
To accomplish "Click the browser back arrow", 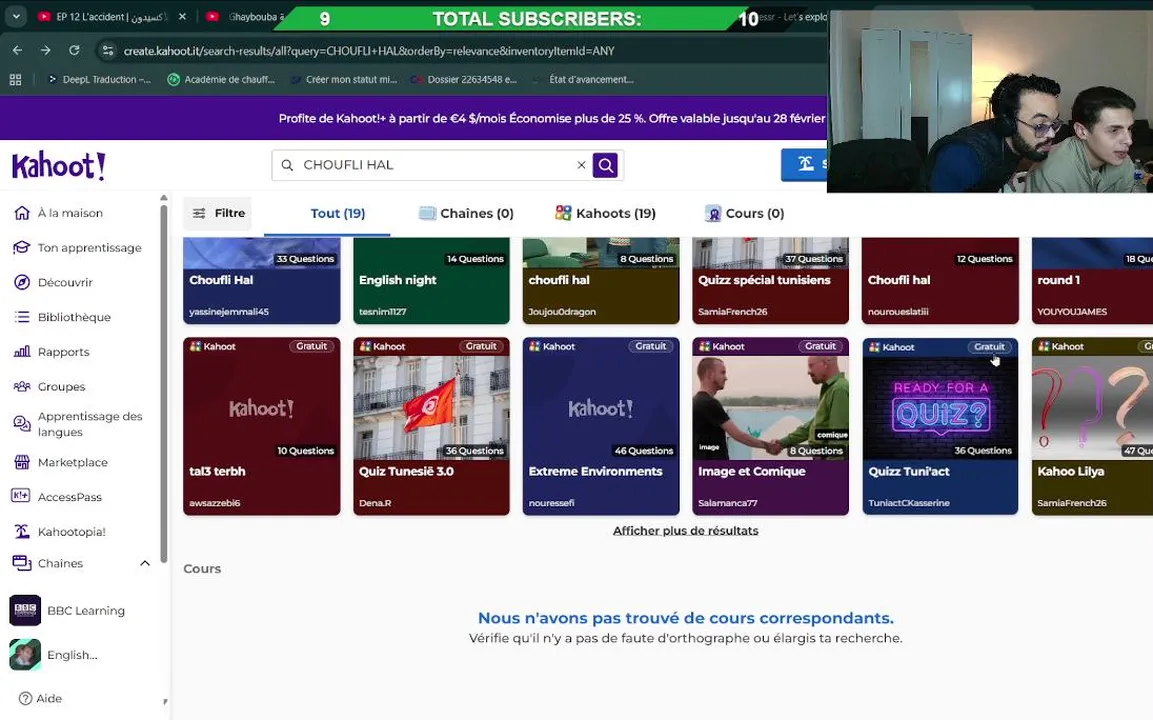I will pyautogui.click(x=17, y=50).
